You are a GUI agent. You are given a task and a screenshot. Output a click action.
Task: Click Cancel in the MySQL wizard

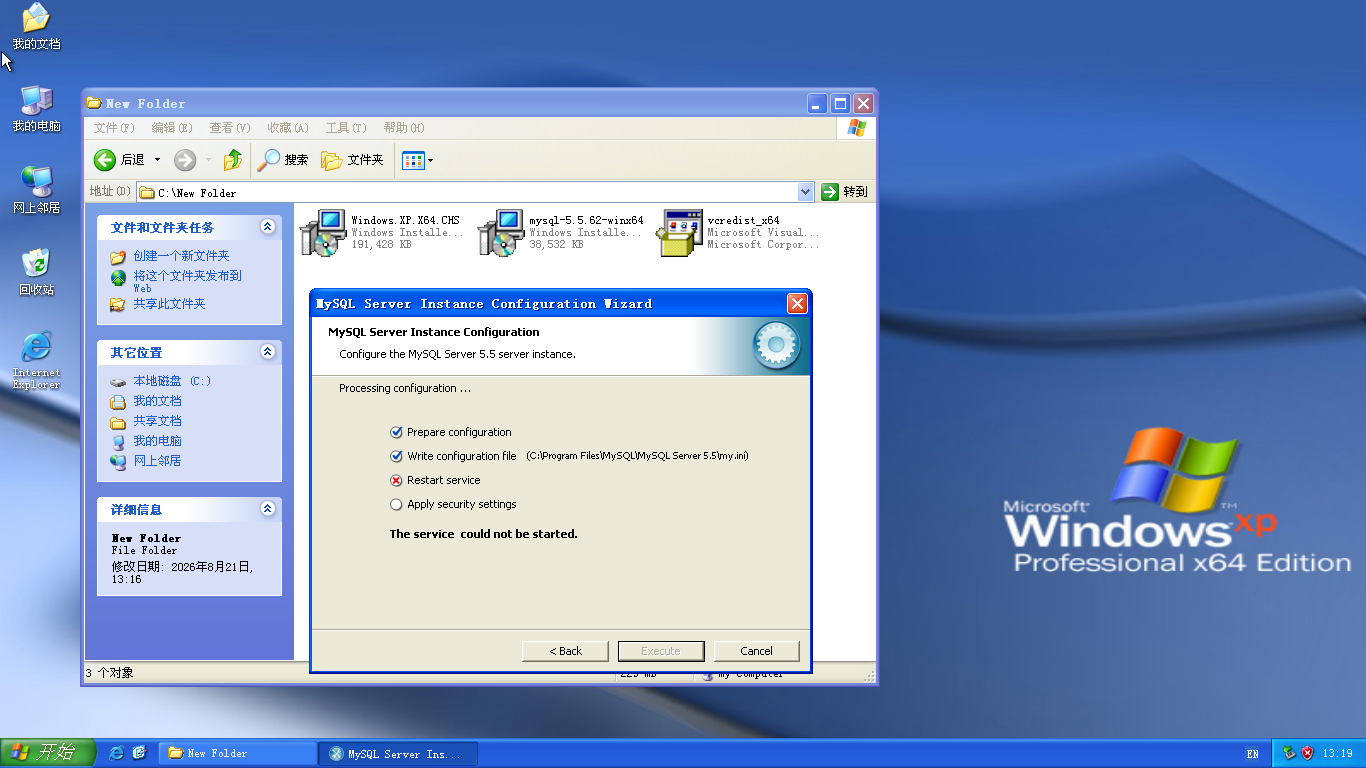[x=757, y=651]
